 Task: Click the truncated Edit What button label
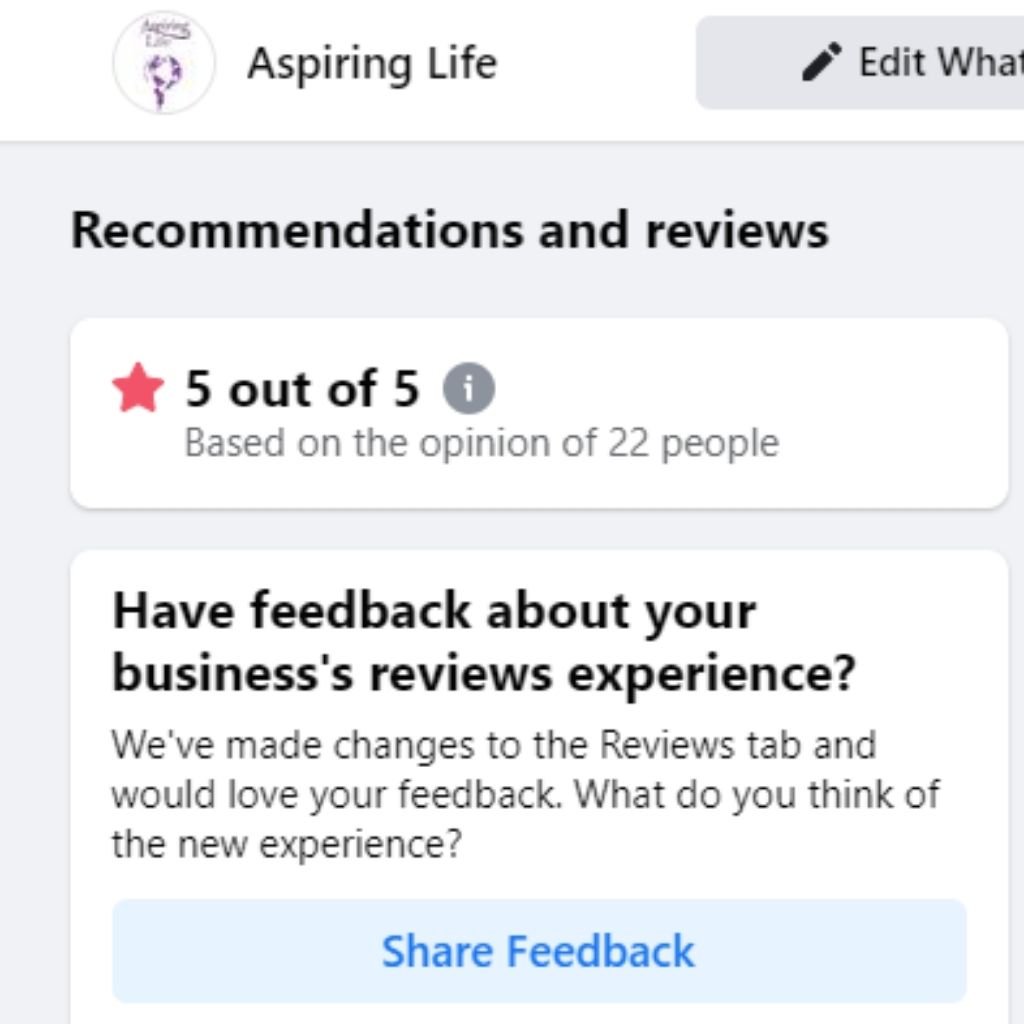point(935,62)
